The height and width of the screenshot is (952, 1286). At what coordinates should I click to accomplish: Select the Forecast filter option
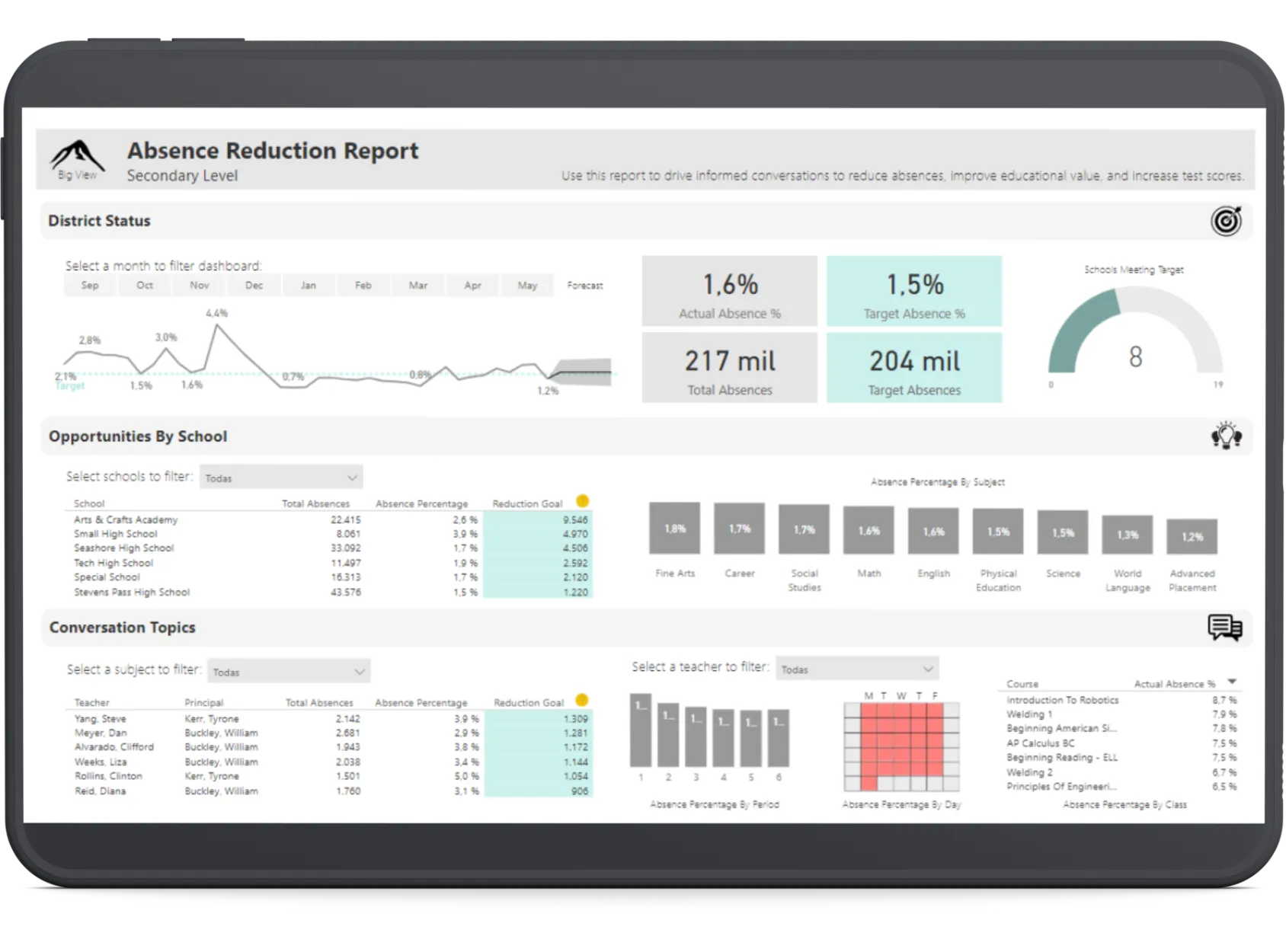(x=585, y=286)
